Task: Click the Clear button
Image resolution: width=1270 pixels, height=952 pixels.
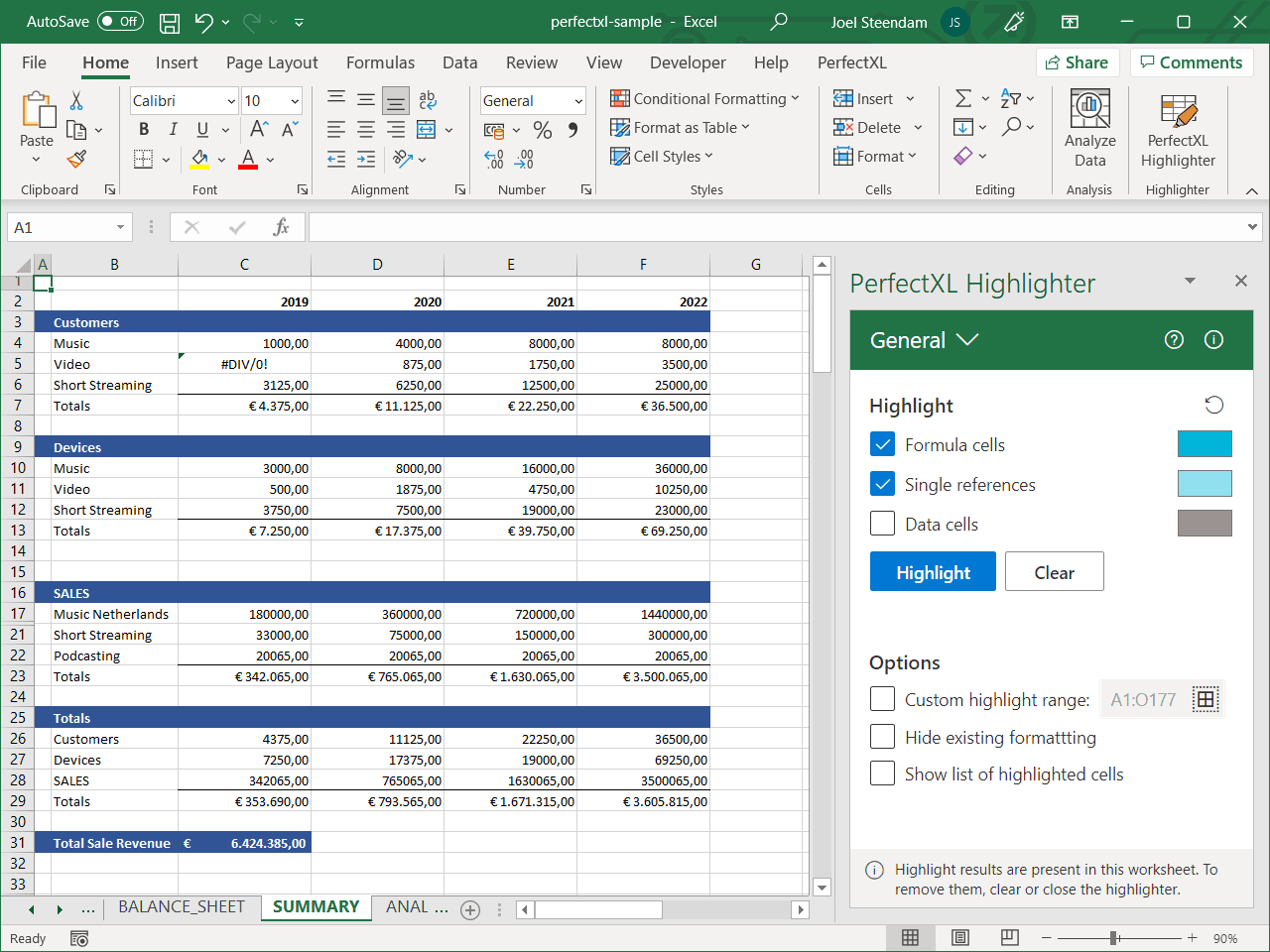Action: pos(1054,572)
